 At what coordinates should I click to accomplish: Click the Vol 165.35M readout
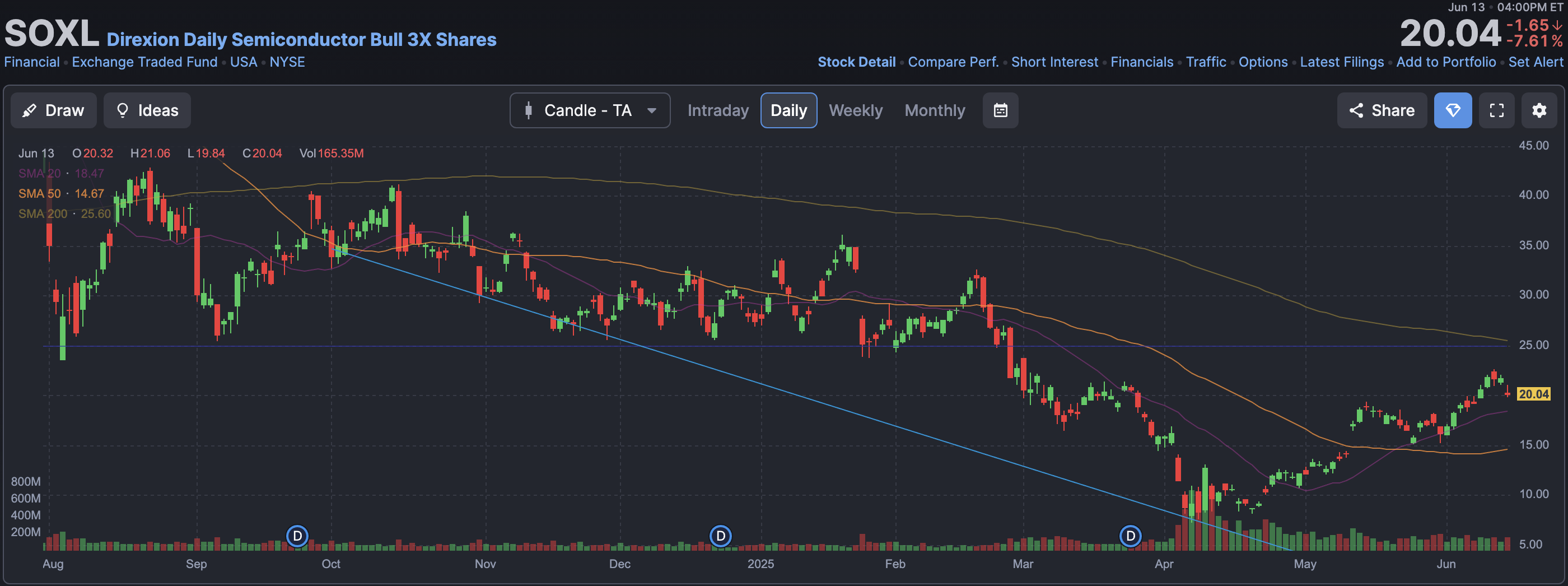click(x=331, y=154)
